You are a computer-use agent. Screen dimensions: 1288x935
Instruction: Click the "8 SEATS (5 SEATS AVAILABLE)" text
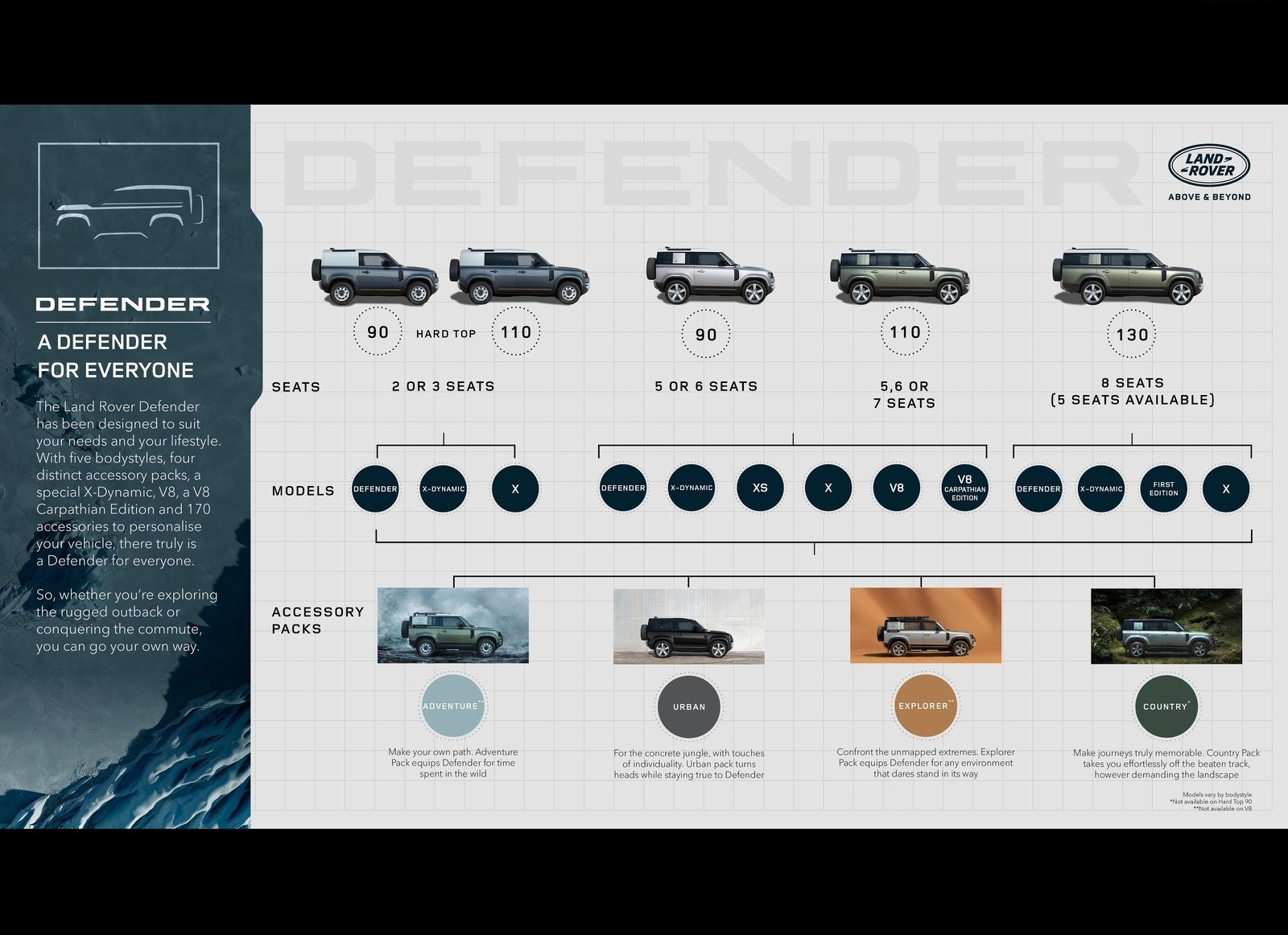pyautogui.click(x=1133, y=391)
